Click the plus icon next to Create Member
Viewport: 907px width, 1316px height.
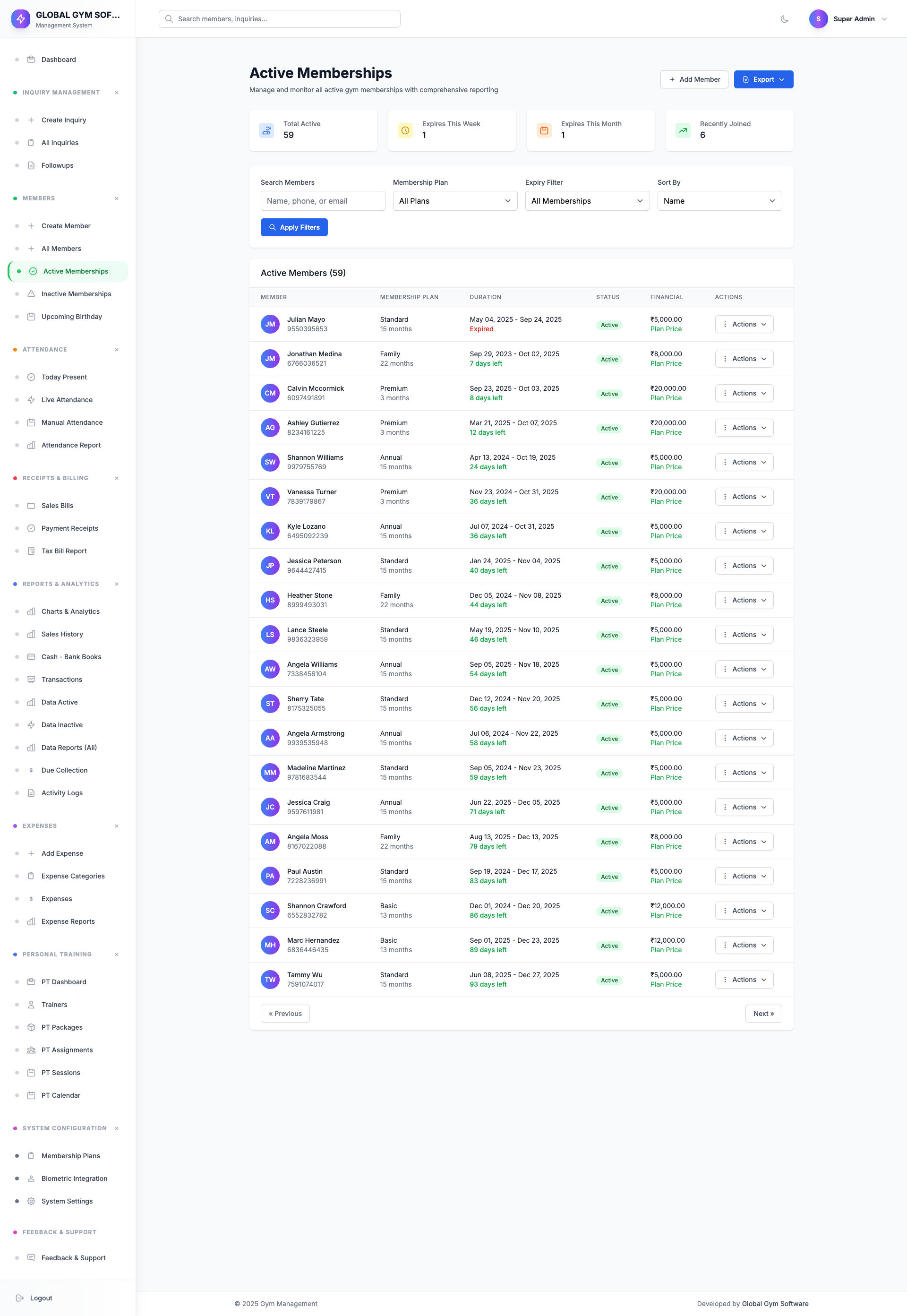31,226
